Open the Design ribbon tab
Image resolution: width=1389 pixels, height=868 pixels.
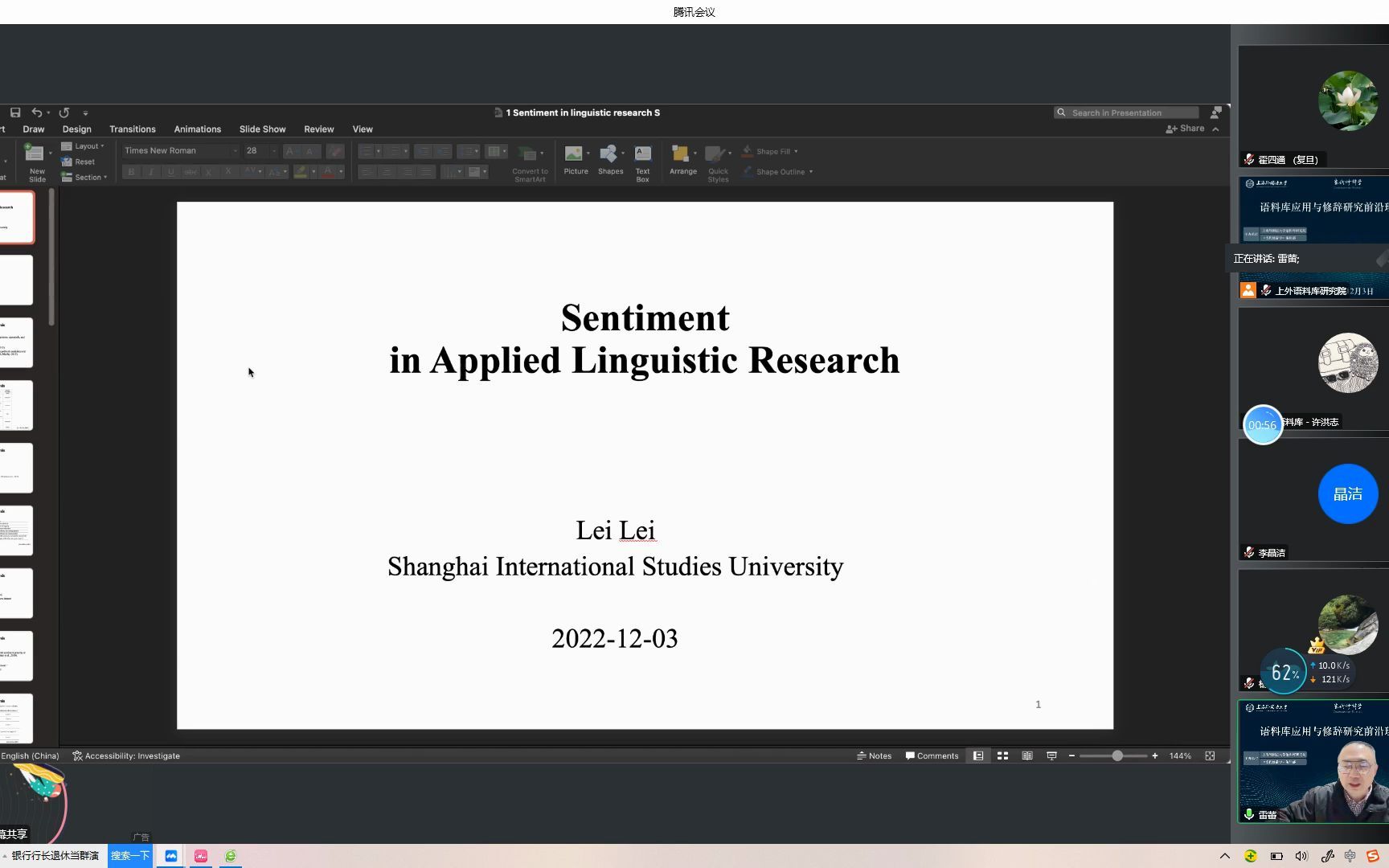click(77, 129)
